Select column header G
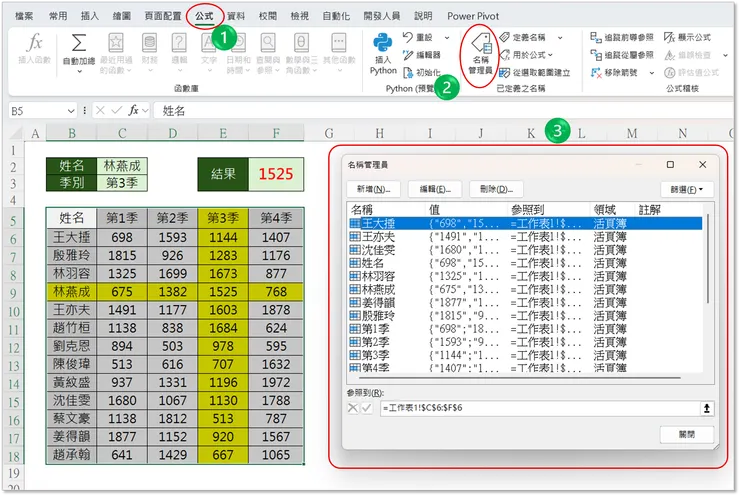Viewport: 740px width, 496px height. click(x=329, y=134)
